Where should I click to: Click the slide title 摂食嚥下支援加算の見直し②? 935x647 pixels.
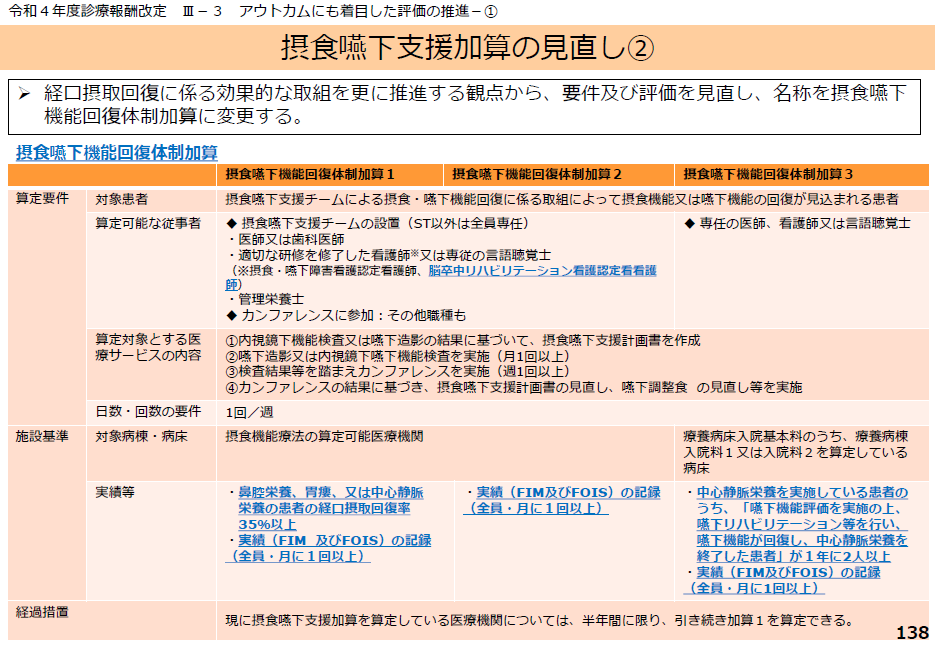pos(467,46)
